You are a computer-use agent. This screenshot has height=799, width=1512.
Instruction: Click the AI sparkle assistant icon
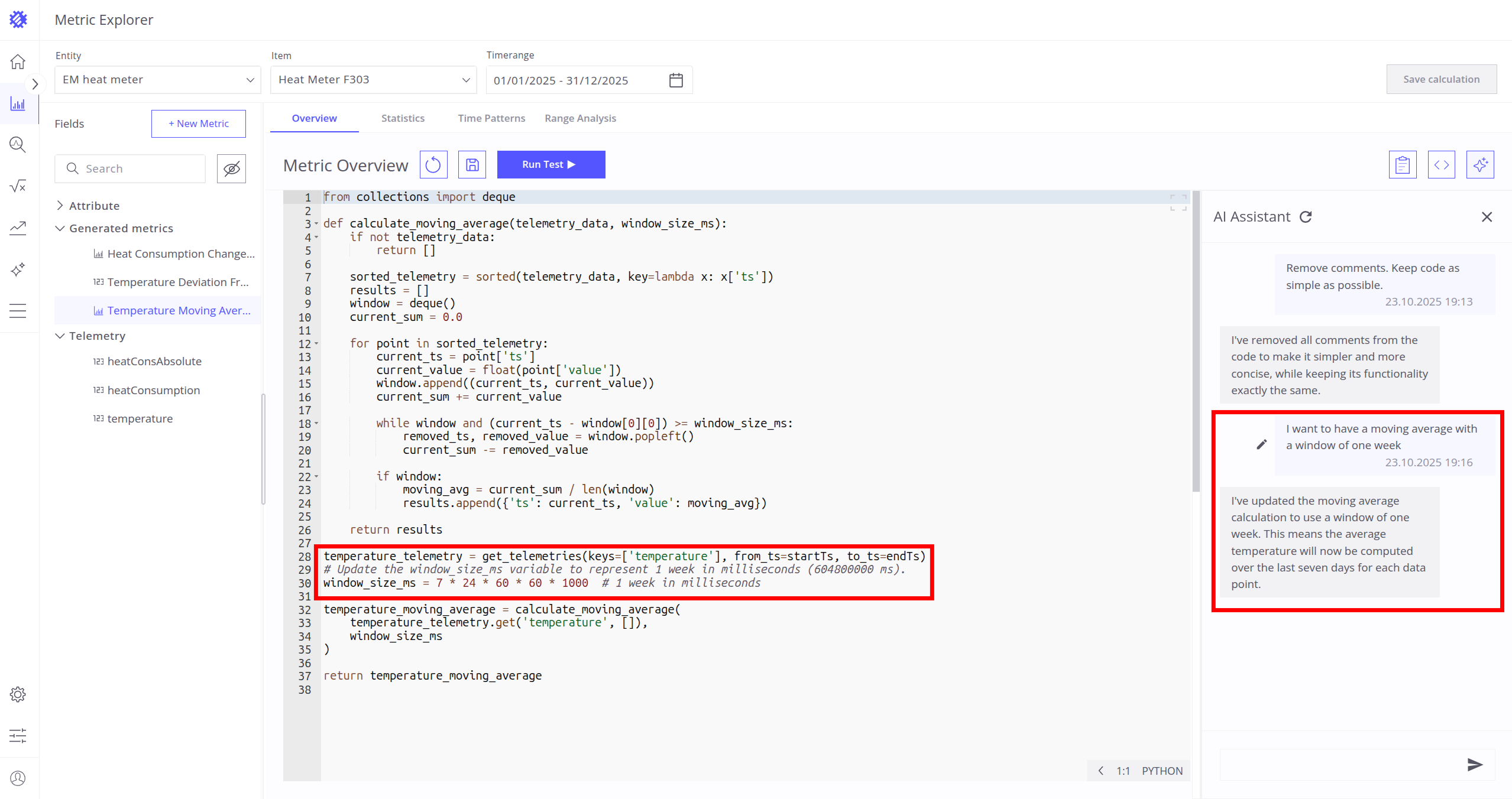(1479, 165)
